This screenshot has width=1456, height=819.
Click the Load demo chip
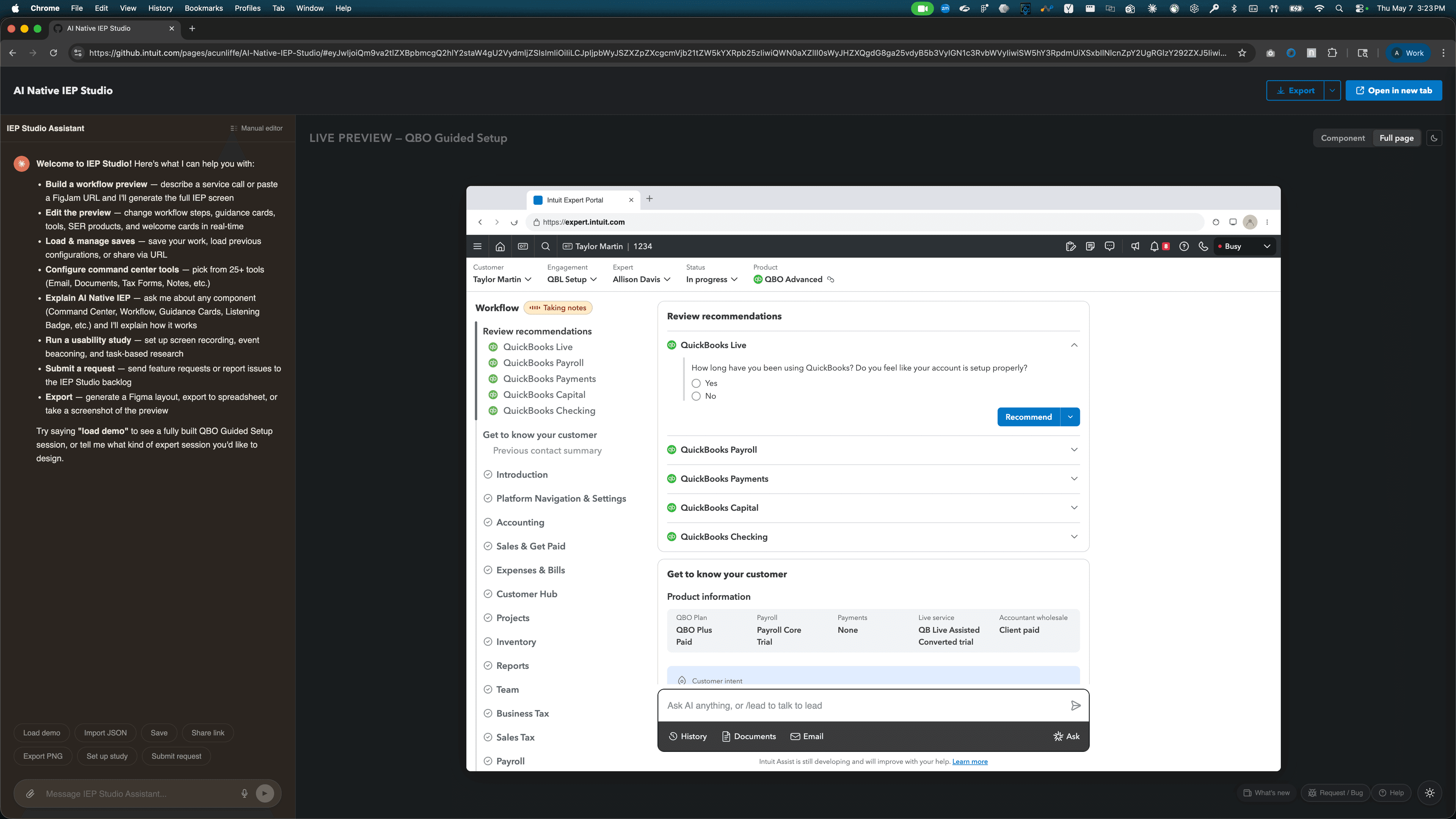pos(42,733)
